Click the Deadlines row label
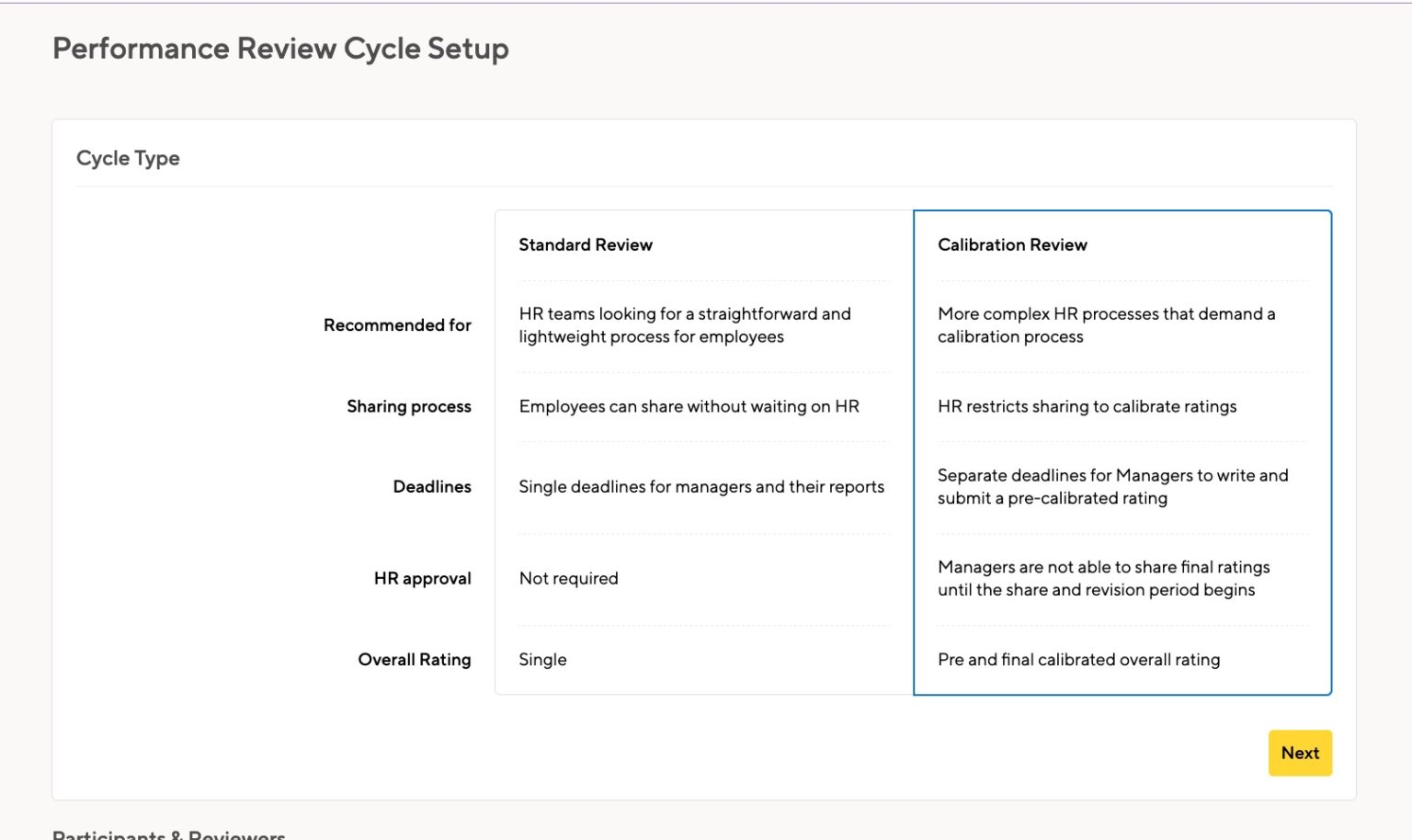The image size is (1412, 840). (432, 486)
